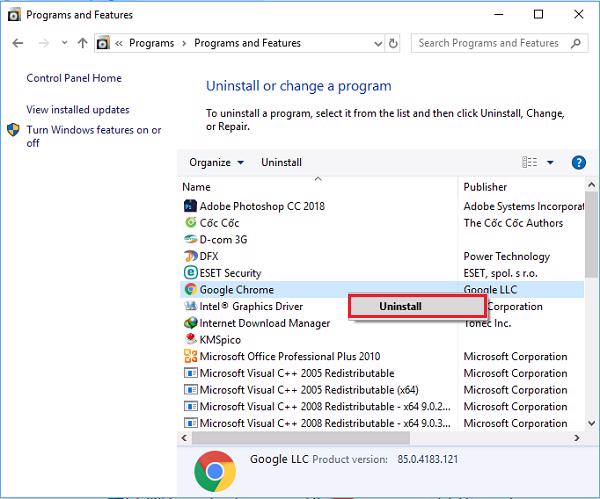Select Internet Download Manager icon
The height and width of the screenshot is (499, 600).
click(190, 323)
